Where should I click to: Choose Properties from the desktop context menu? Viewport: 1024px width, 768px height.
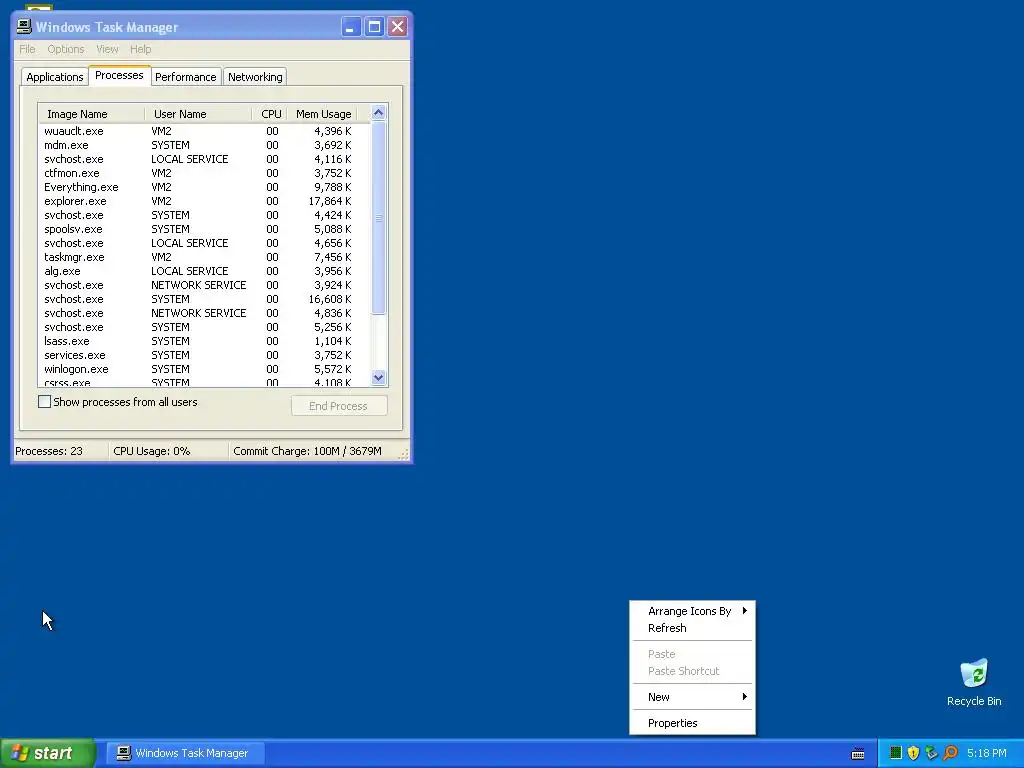tap(692, 723)
